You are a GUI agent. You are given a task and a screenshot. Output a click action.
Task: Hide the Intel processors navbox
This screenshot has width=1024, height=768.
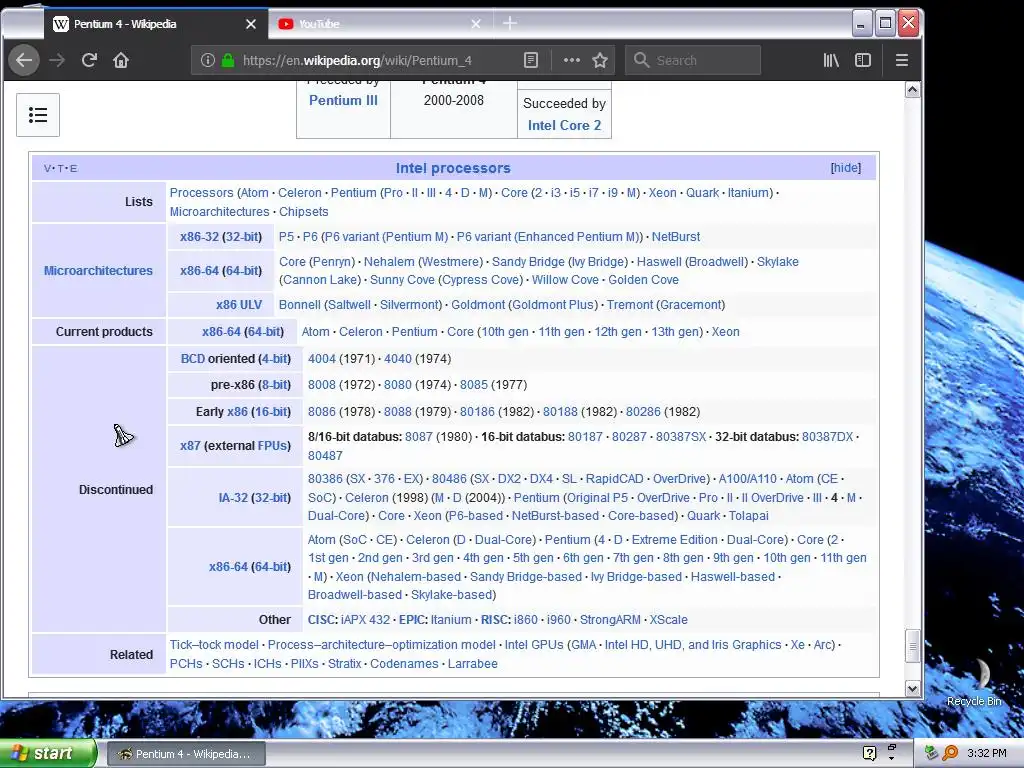coord(846,168)
